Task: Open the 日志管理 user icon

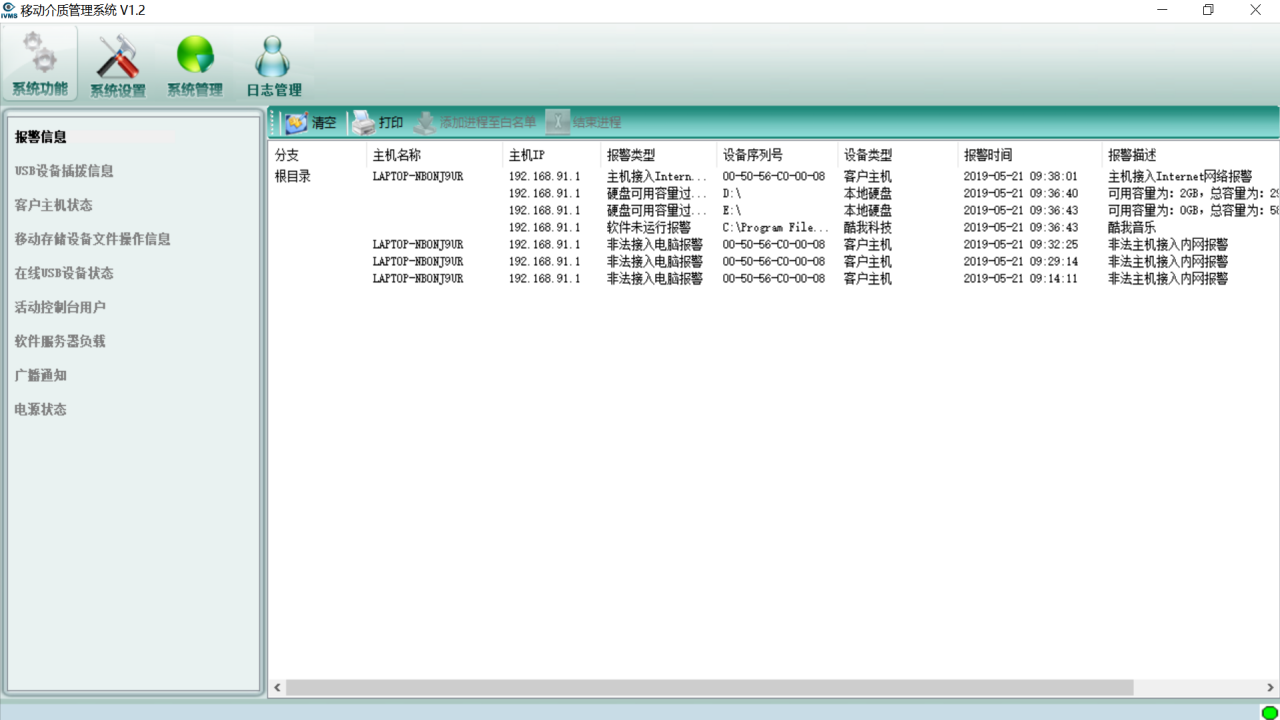Action: (273, 57)
